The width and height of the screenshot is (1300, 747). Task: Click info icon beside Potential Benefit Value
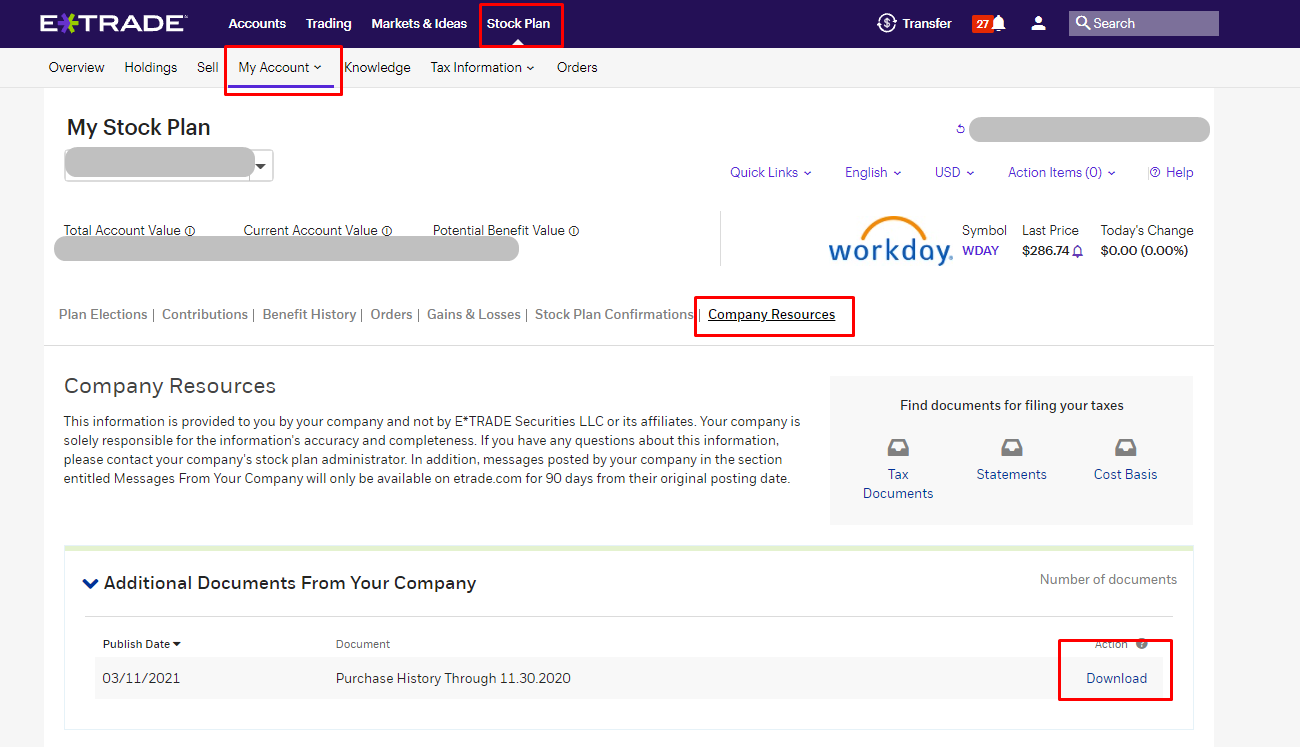pos(574,231)
